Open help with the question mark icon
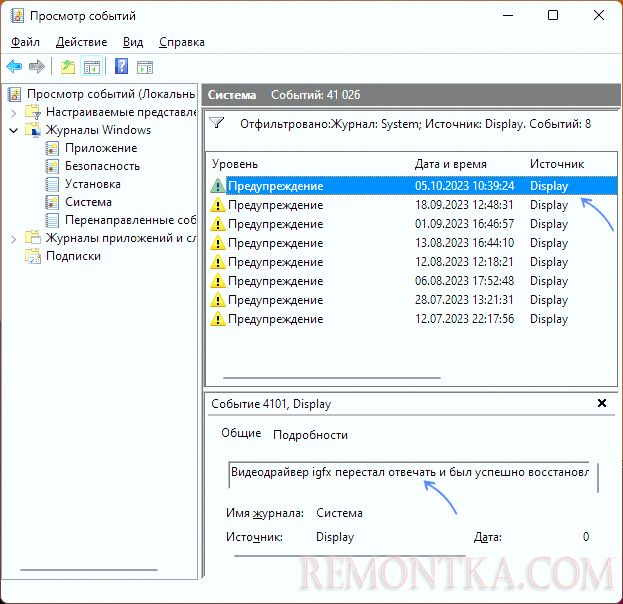The image size is (623, 604). [122, 66]
